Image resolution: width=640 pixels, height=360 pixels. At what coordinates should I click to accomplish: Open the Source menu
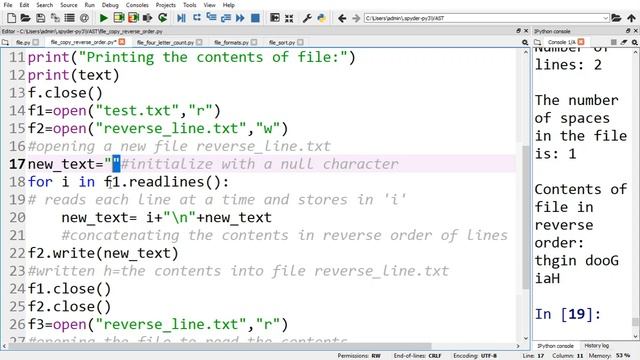tap(69, 5)
